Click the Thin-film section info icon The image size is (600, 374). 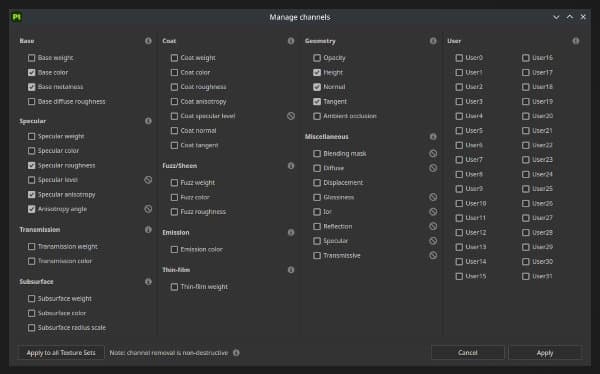point(291,270)
